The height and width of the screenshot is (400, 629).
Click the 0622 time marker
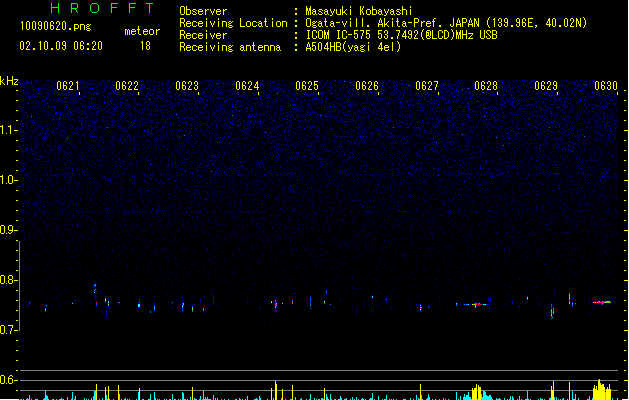(x=127, y=86)
